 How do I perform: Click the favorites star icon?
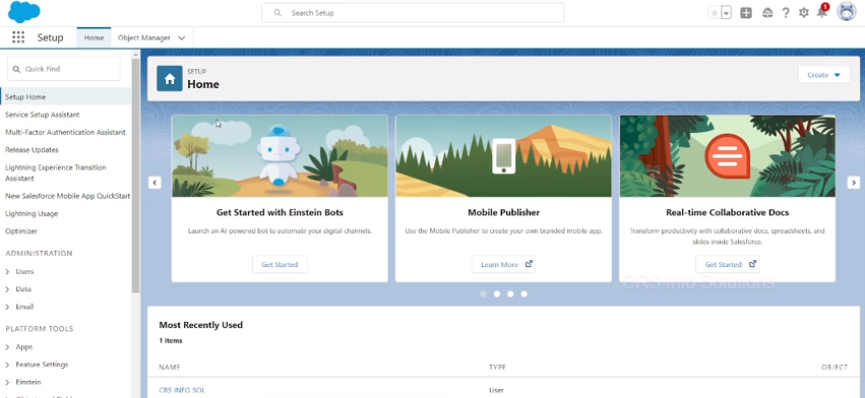(714, 13)
